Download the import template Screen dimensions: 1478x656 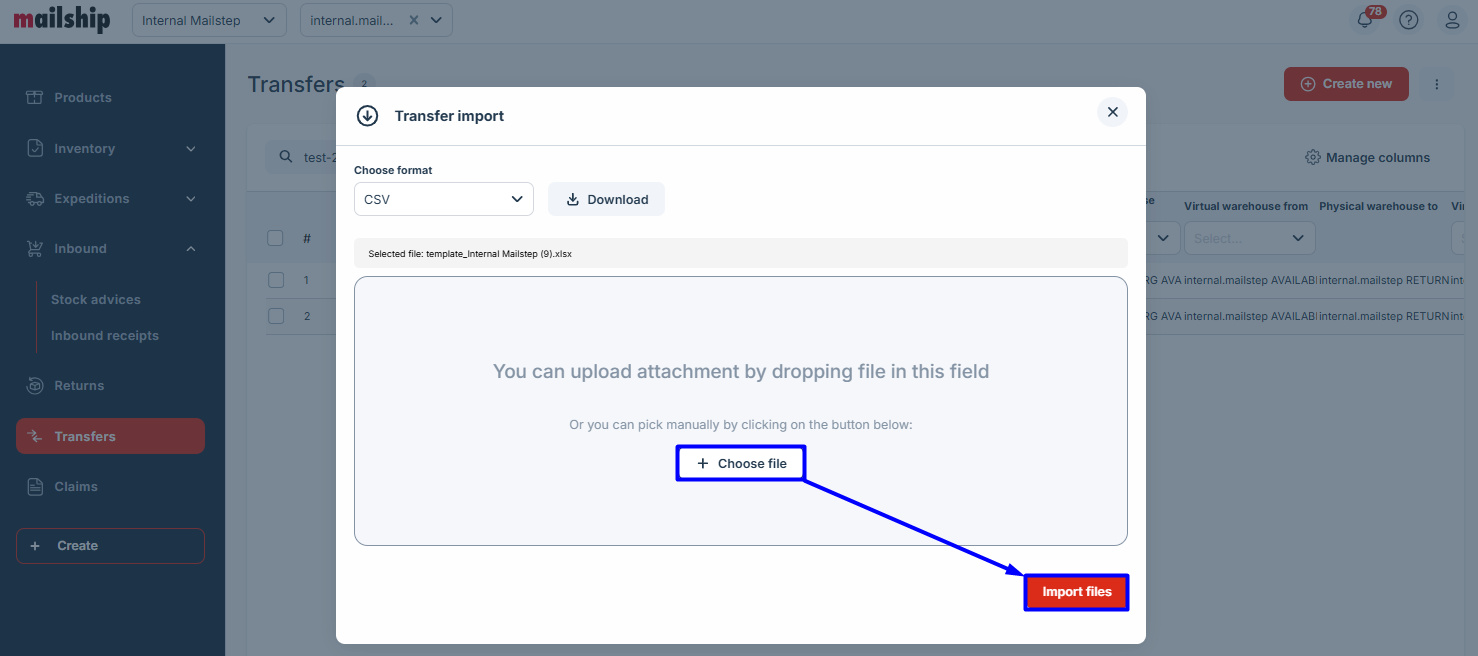606,199
